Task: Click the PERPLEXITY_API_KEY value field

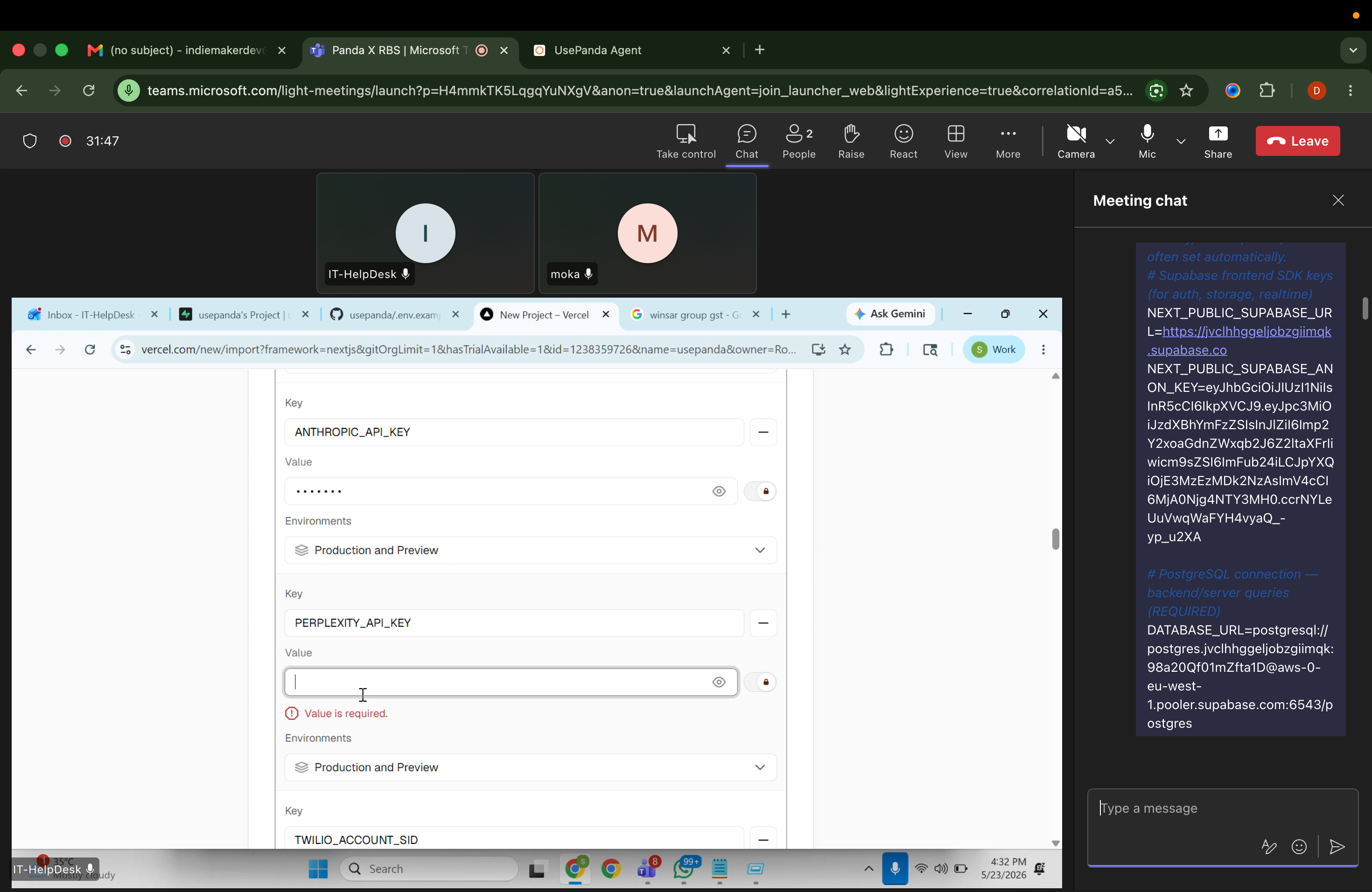Action: pos(511,682)
